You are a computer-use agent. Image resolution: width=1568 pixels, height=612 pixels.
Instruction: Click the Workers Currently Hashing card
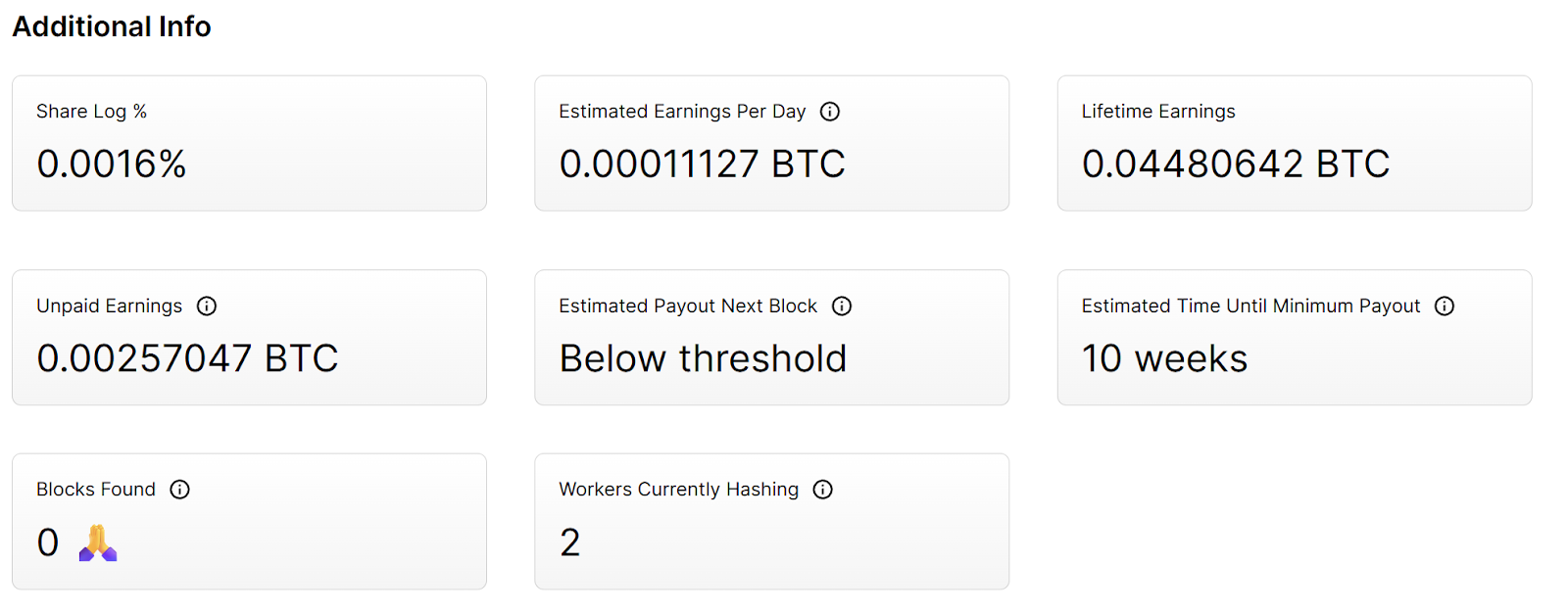click(x=771, y=520)
